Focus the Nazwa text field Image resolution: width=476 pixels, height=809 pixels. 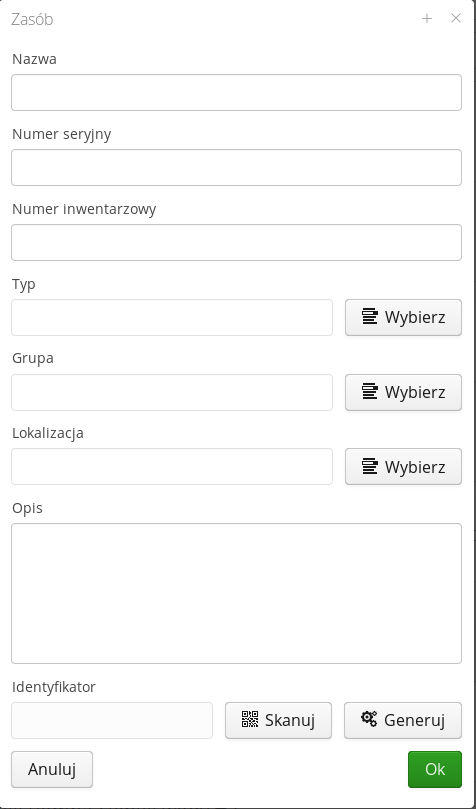236,92
